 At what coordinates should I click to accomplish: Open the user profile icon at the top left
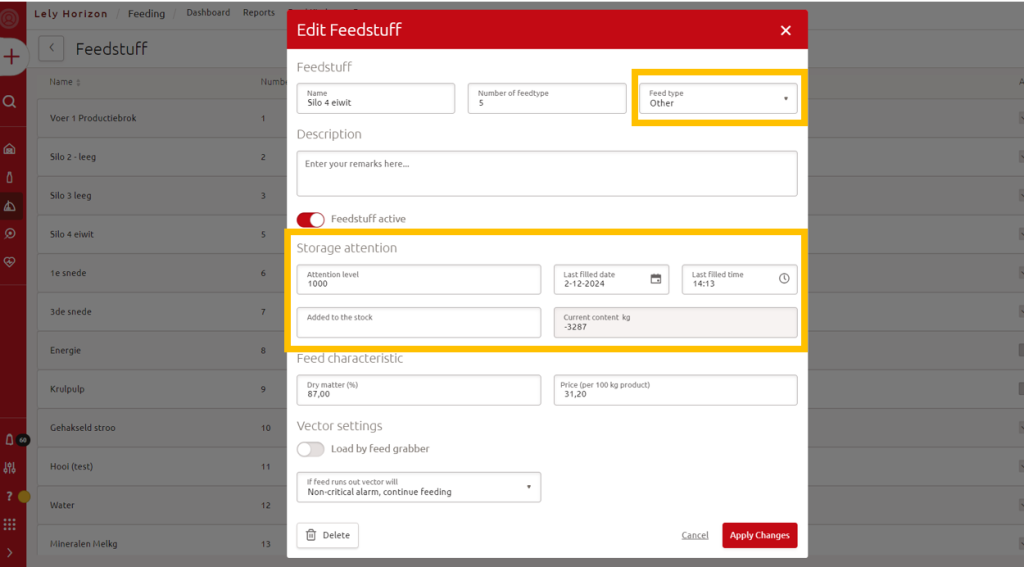10,18
